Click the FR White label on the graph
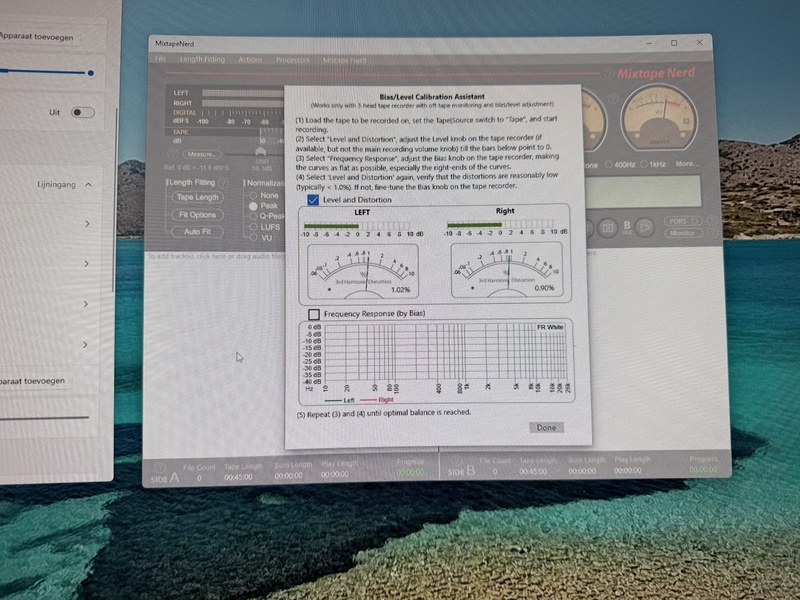The height and width of the screenshot is (600, 800). (550, 327)
